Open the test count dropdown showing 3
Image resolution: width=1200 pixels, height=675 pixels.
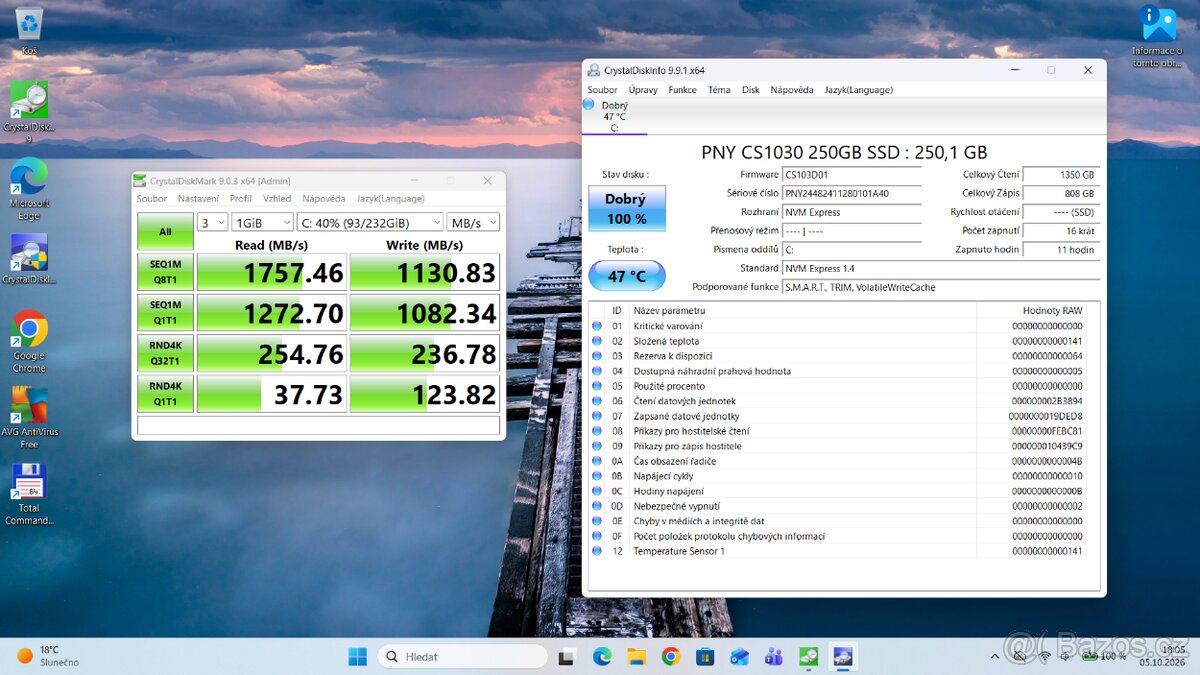211,222
